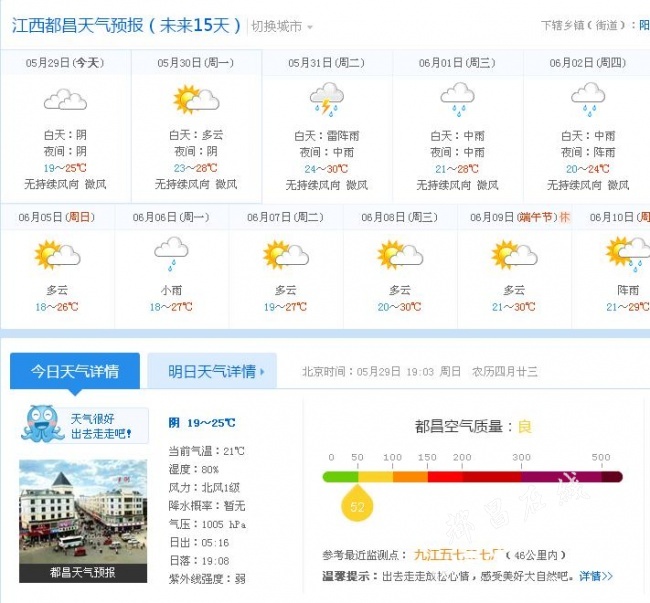Click the sun-cloud icon for 端午节 06月09日
The height and width of the screenshot is (603, 650).
click(514, 254)
